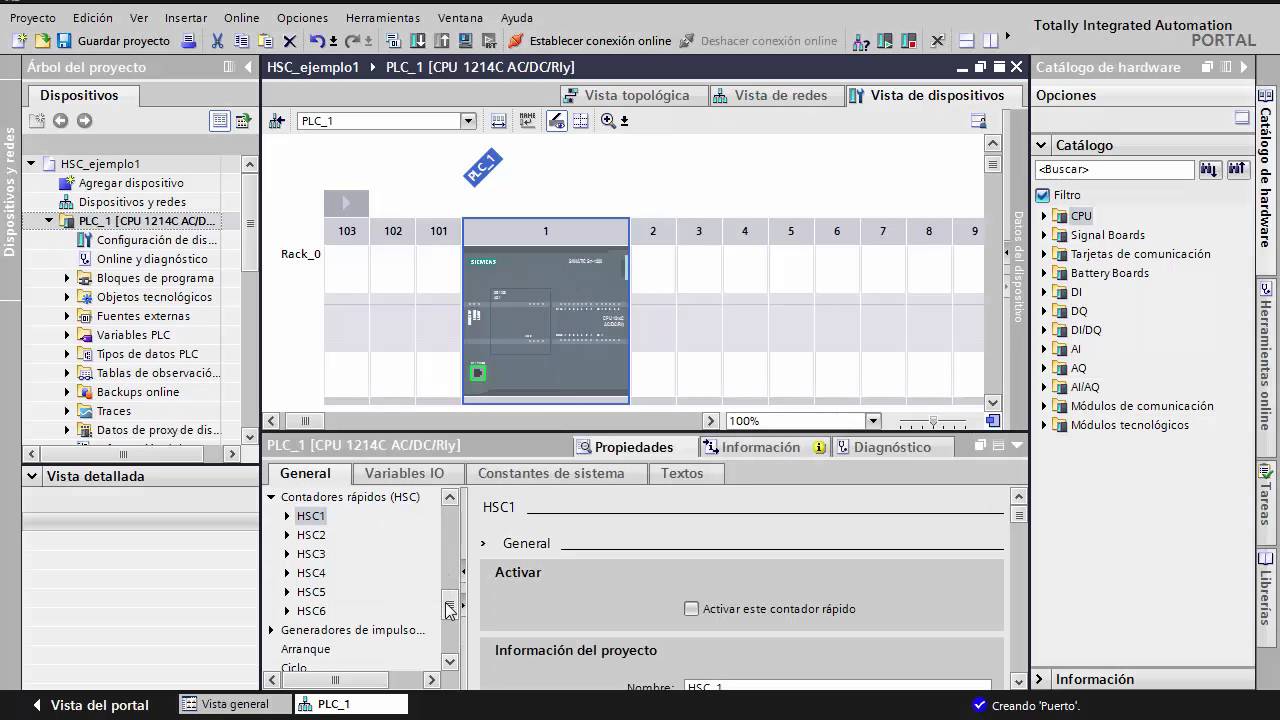Click the navigate back arrow in project tree
1280x720 pixels.
[x=60, y=121]
